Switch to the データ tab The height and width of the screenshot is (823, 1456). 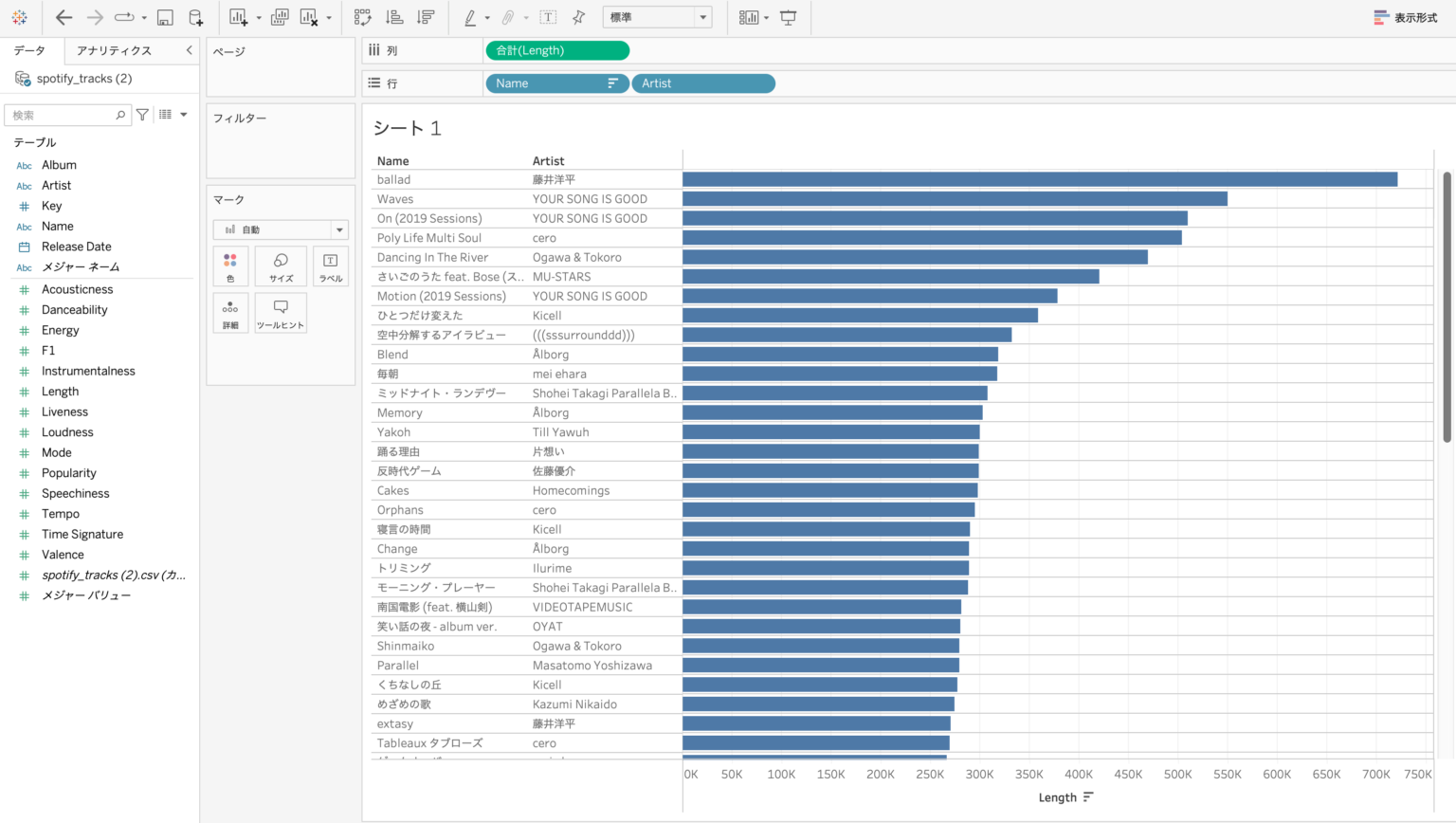point(29,50)
